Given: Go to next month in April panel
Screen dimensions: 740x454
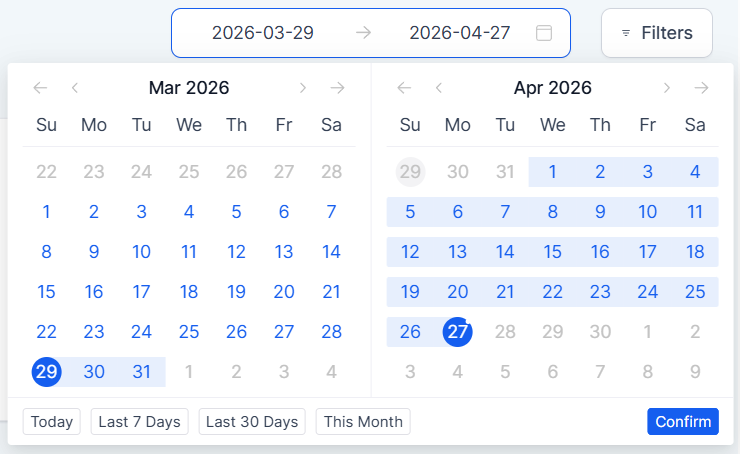Looking at the screenshot, I should click(x=667, y=88).
